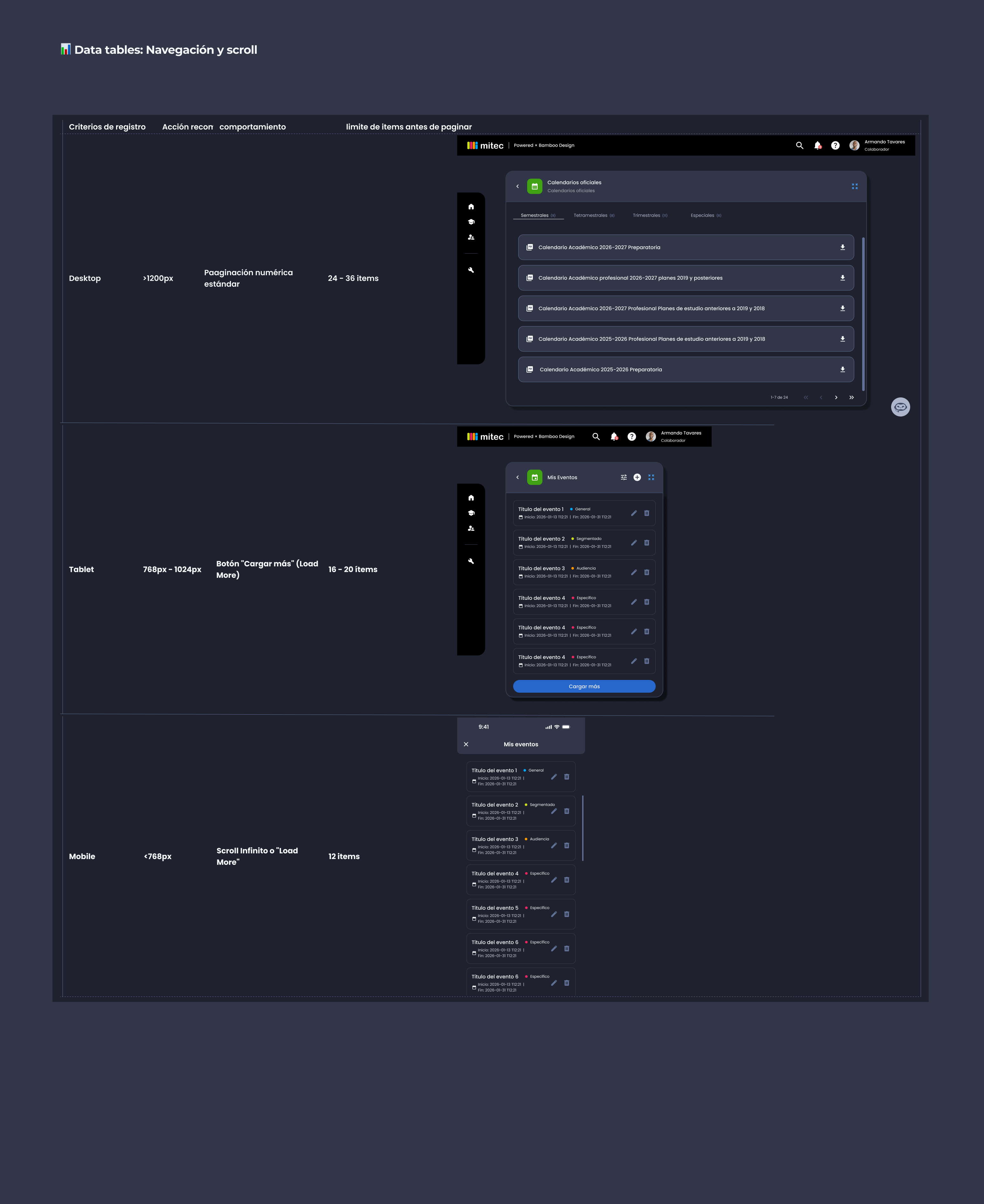Jump to first page in pagination
Viewport: 984px width, 1204px height.
[806, 397]
